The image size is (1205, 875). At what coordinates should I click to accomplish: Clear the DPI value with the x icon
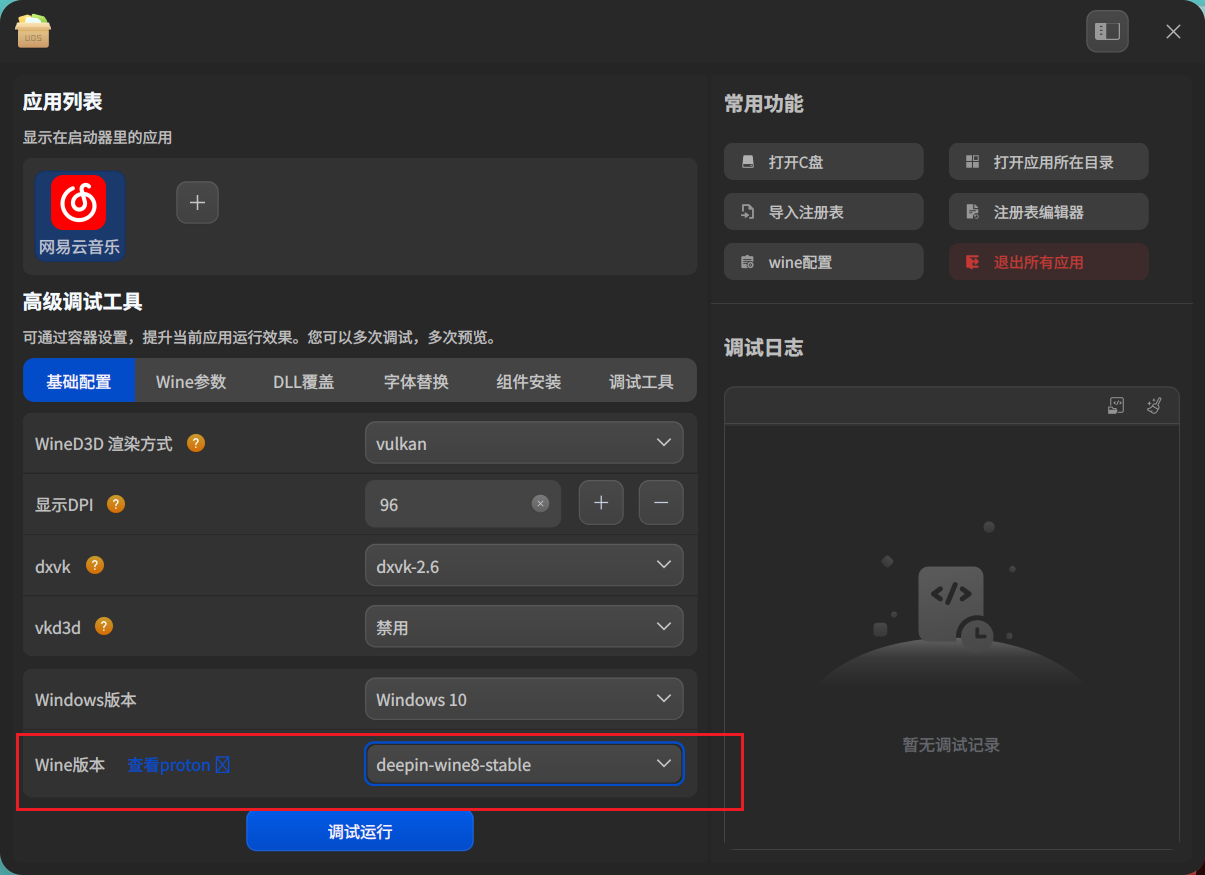(540, 504)
